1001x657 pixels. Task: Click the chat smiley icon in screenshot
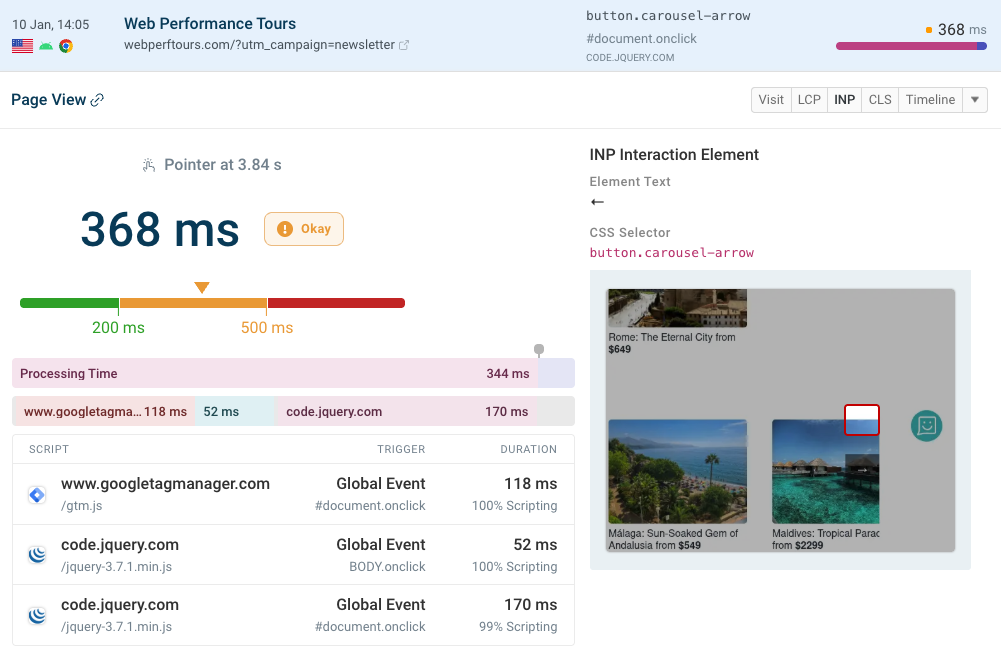pos(927,426)
